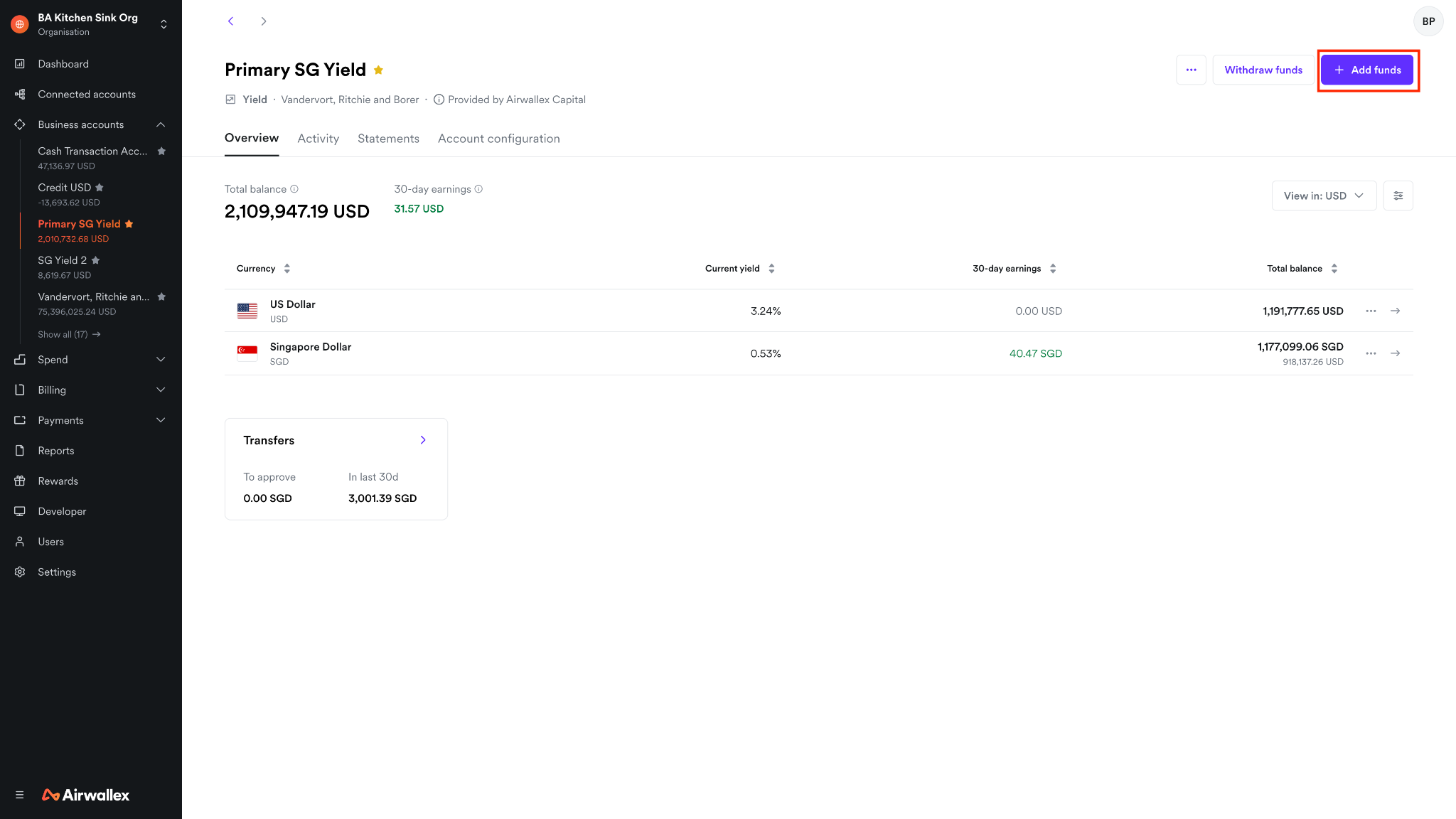Click the Provided by Airwallex Capital info icon

439,100
